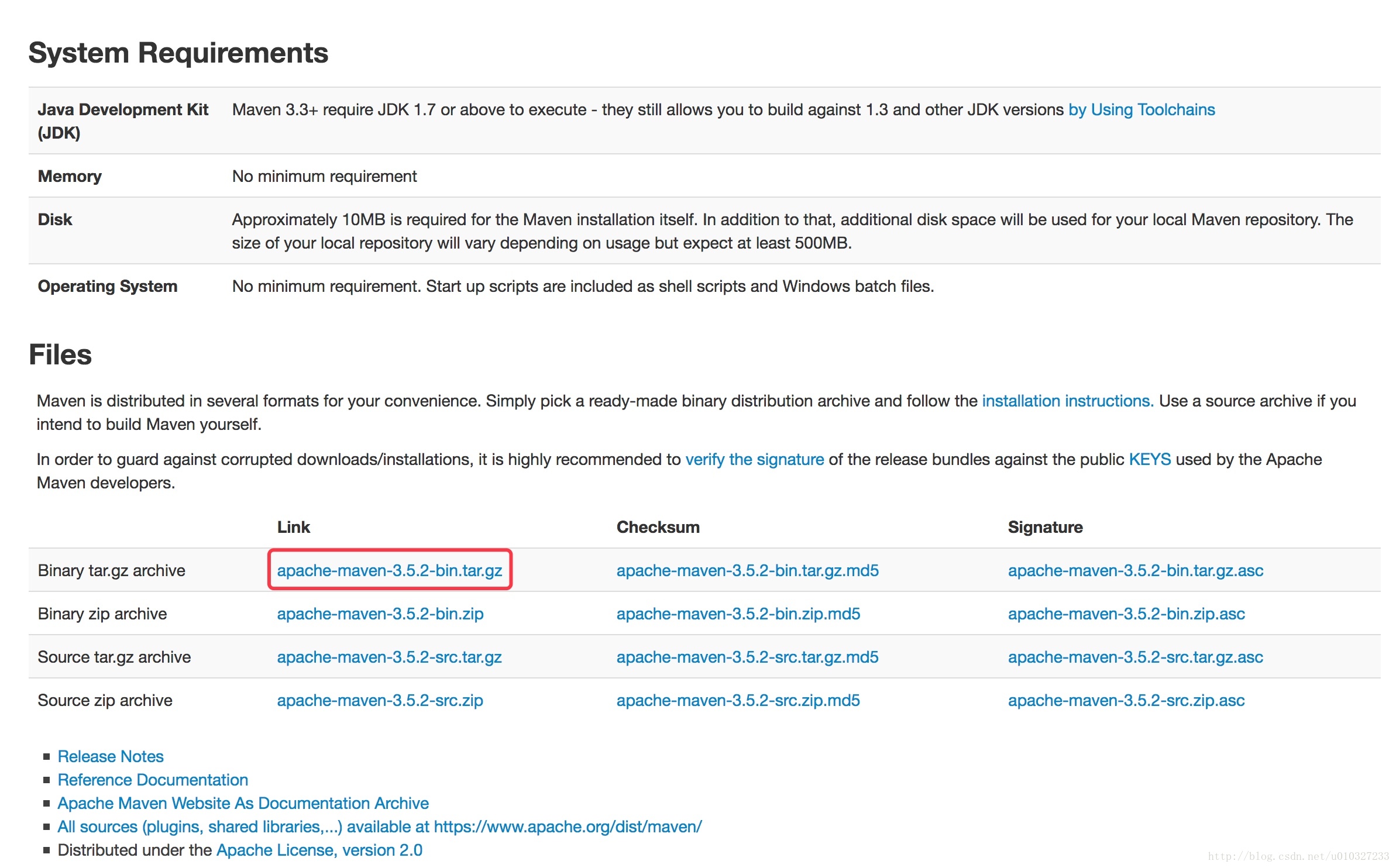This screenshot has width=1396, height=868.
Task: Open Apache Maven Website As Documentation Archive
Action: pos(243,803)
